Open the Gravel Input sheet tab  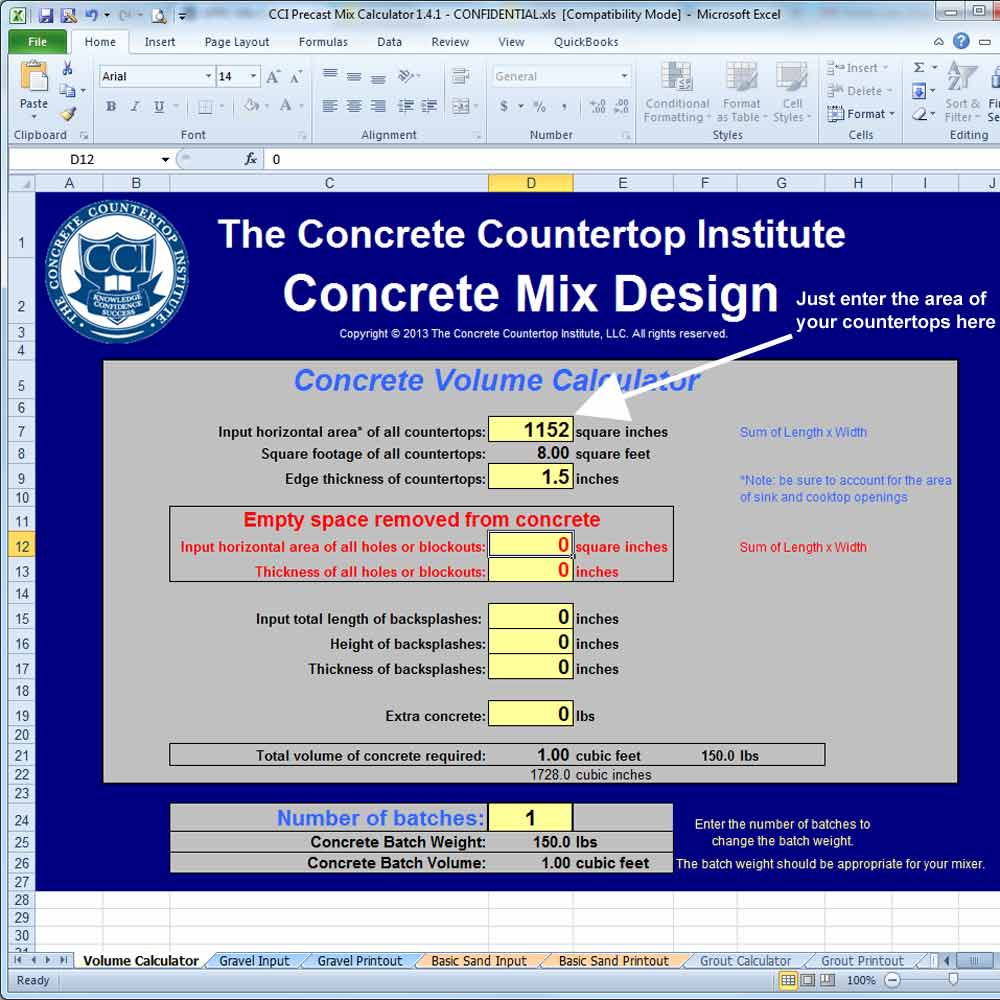[x=254, y=960]
